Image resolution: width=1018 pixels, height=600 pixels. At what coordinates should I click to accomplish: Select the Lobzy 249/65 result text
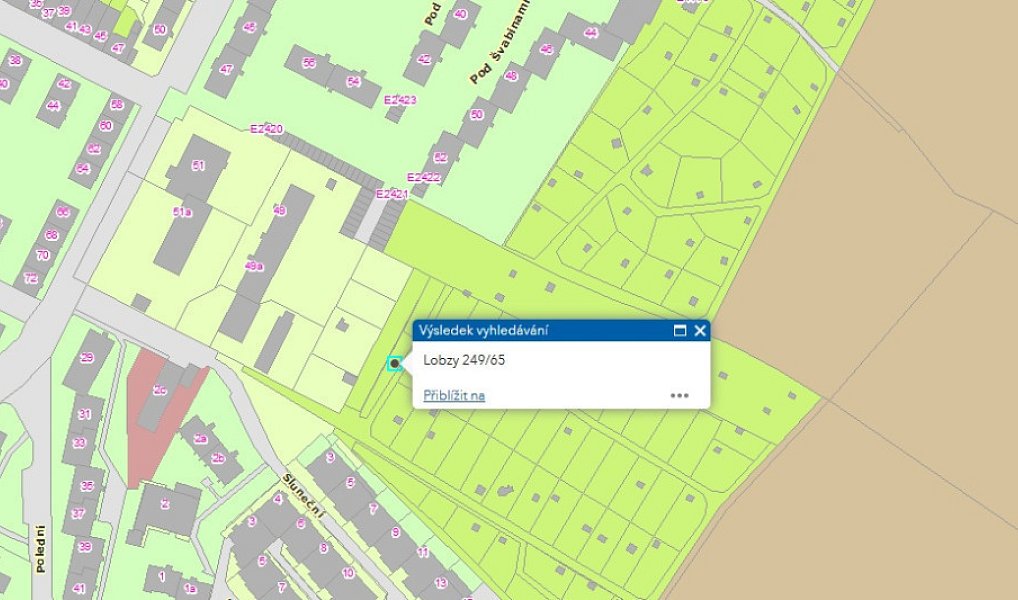pyautogui.click(x=464, y=360)
